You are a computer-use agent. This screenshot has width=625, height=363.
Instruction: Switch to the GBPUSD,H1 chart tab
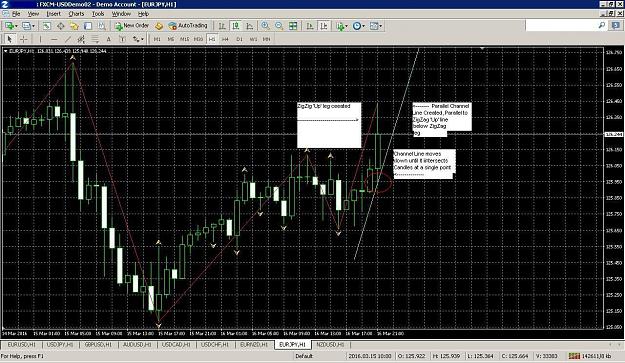(x=98, y=345)
